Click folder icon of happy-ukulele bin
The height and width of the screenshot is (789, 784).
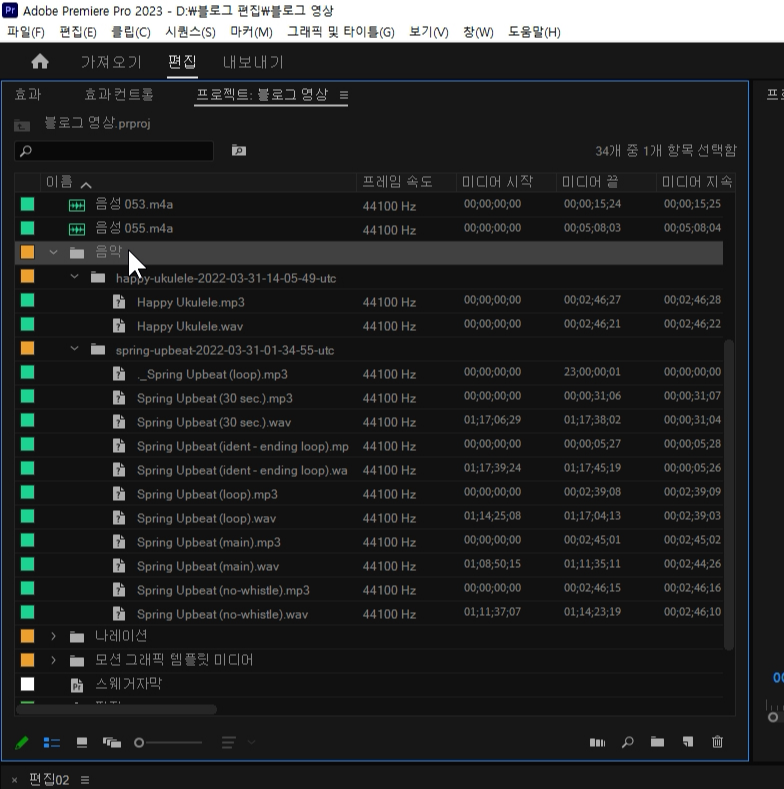click(x=98, y=278)
